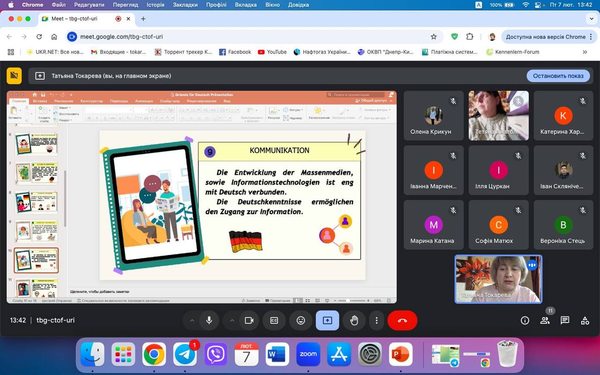The image size is (600, 375).
Task: Select Софія Матюх participant tile
Action: pyautogui.click(x=498, y=225)
